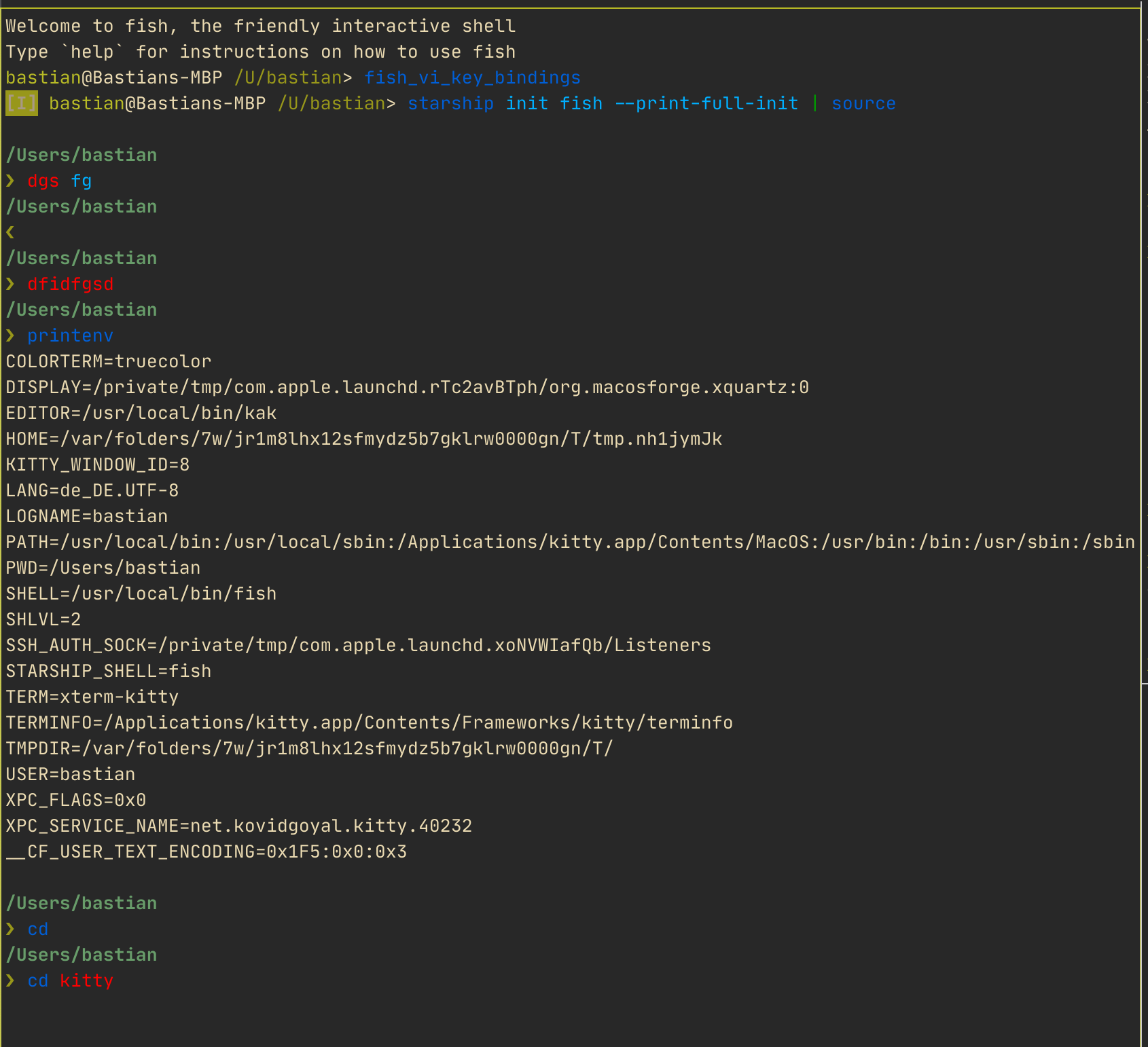1148x1047 pixels.
Task: Click the red failed command dgs
Action: tap(43, 181)
